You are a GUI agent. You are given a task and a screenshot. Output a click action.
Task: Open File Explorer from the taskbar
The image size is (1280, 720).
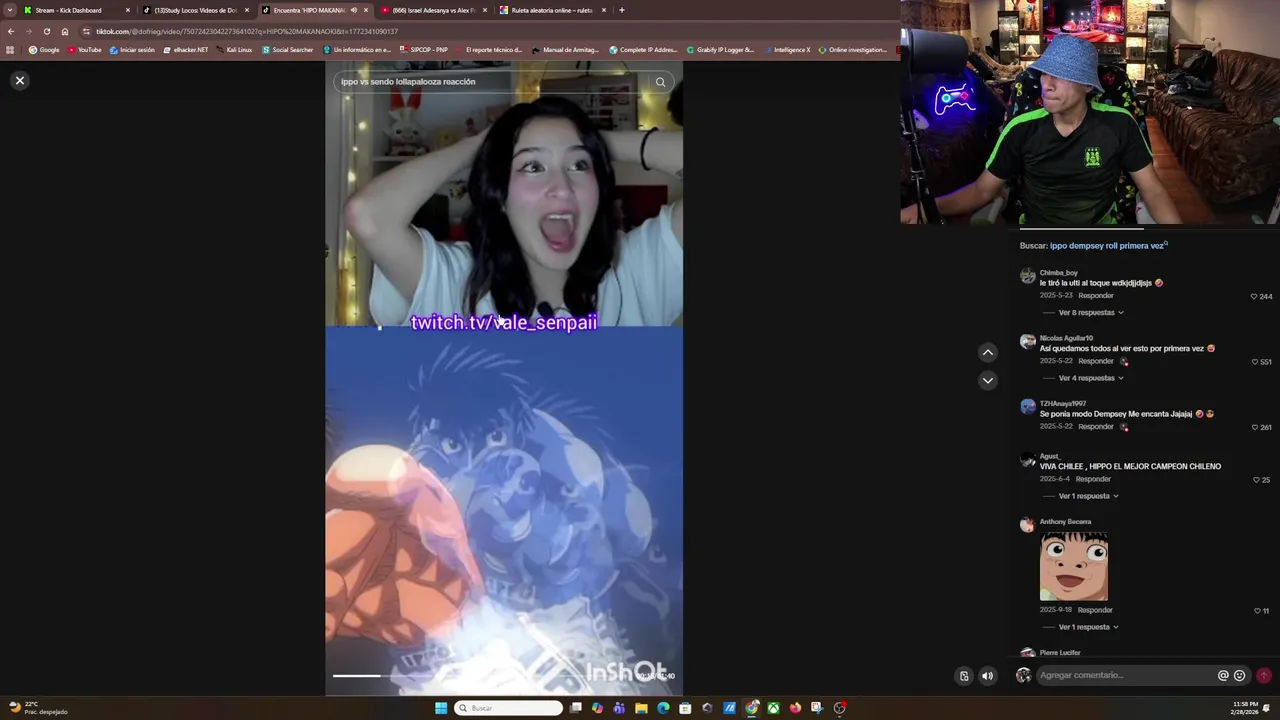[x=641, y=708]
